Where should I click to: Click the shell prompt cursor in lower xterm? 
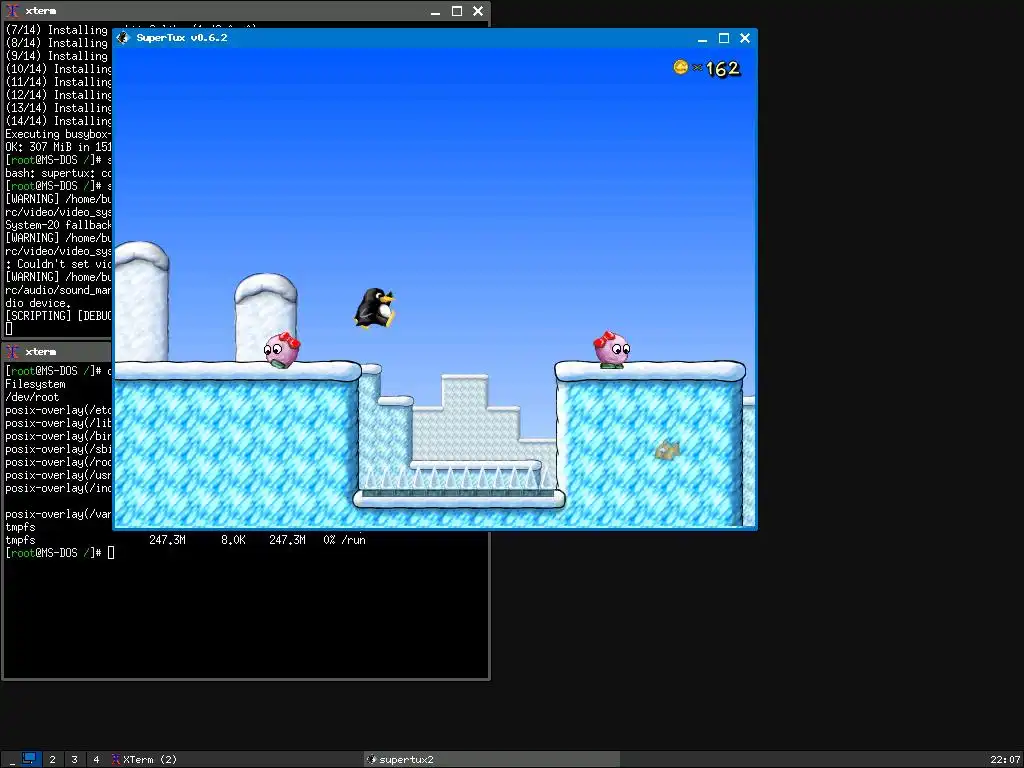click(x=111, y=553)
